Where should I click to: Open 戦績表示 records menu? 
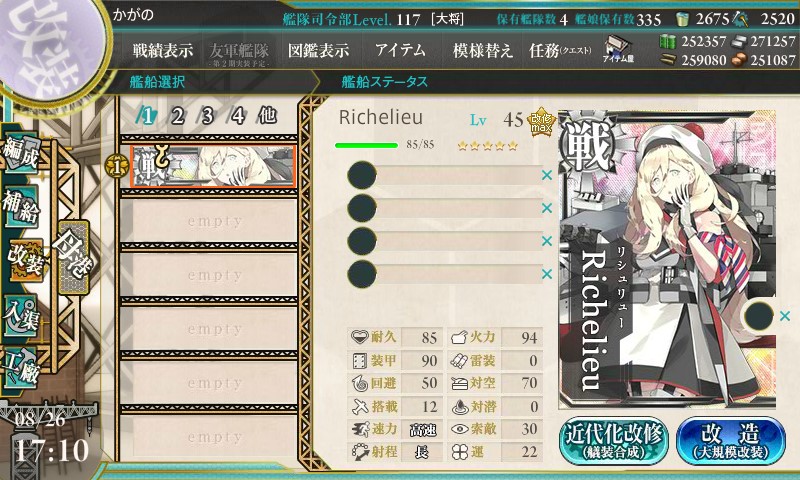coord(163,50)
